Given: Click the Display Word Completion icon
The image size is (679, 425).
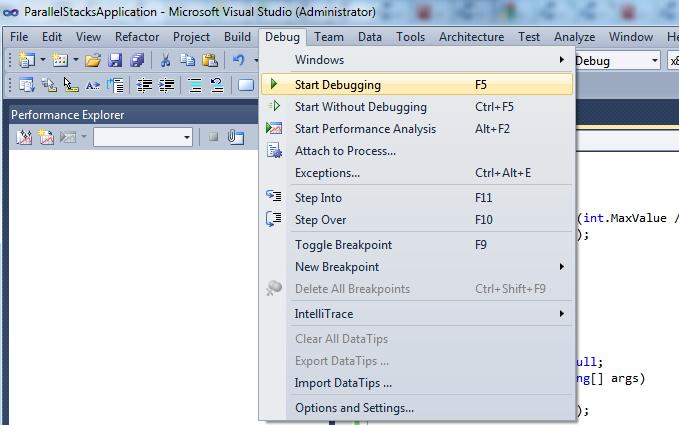Looking at the screenshot, I should 93,85.
